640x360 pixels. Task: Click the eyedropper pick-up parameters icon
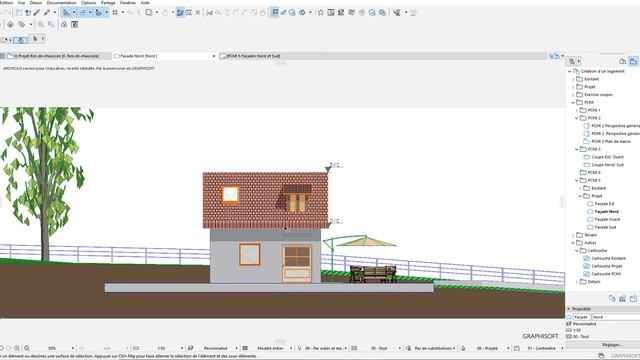click(x=37, y=13)
